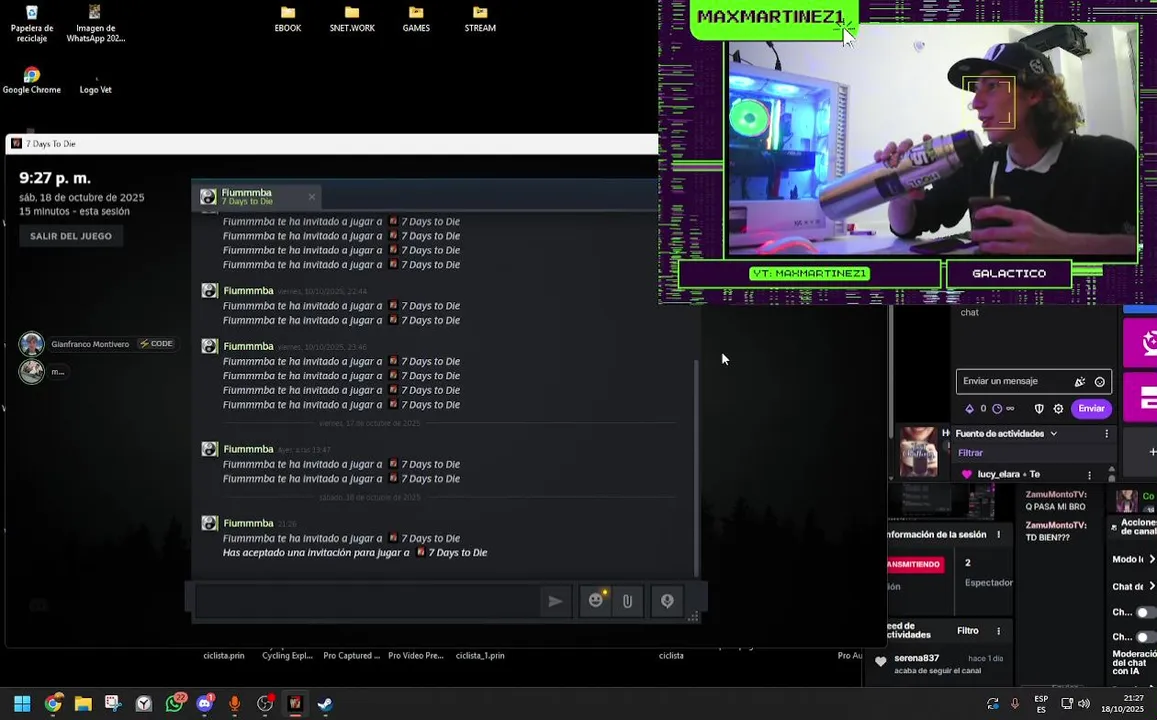
Task: Focus the Enviar un mensaje chat field
Action: click(1015, 381)
